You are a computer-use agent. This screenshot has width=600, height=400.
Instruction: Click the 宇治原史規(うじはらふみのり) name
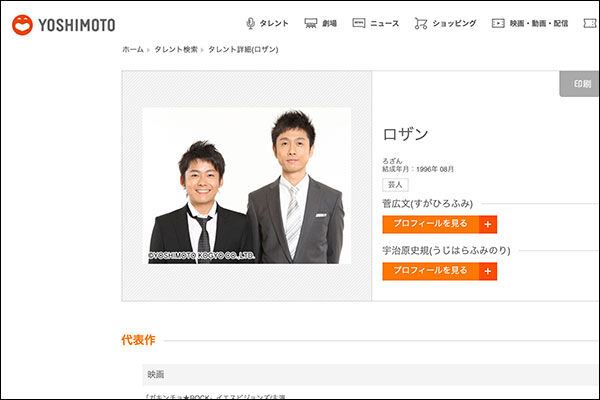447,251
